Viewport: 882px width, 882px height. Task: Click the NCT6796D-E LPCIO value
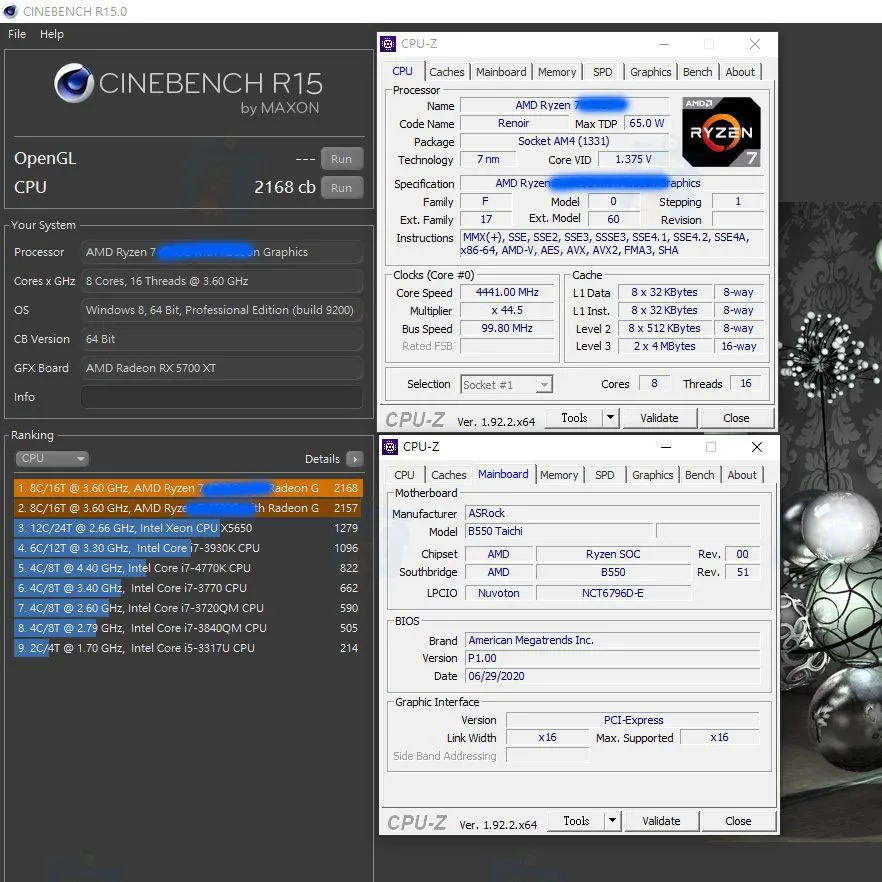tap(613, 593)
